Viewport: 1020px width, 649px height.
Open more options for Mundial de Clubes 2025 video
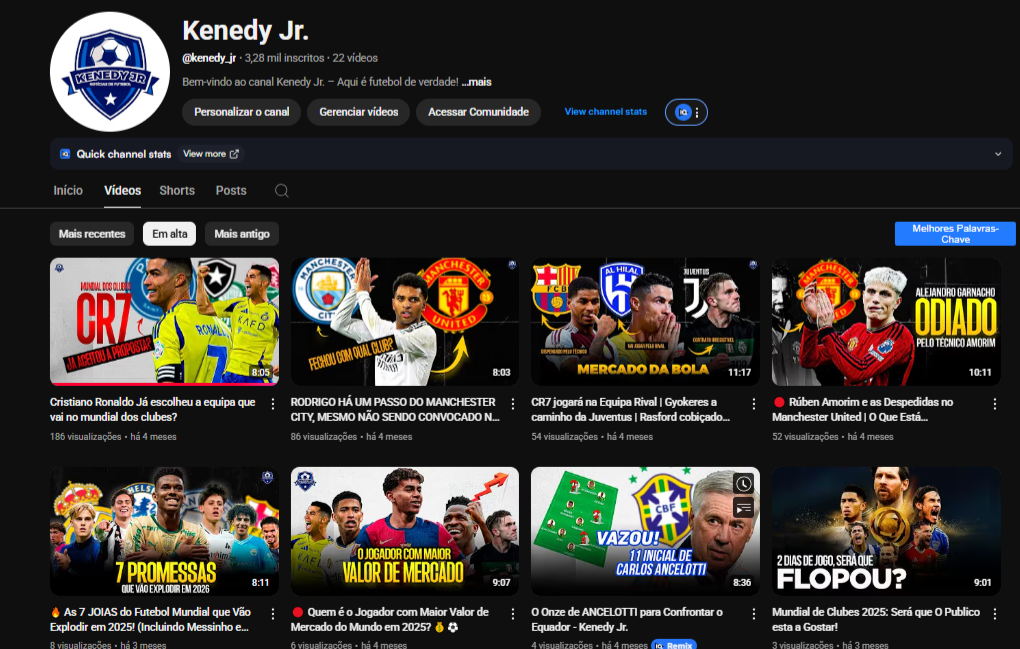[994, 613]
